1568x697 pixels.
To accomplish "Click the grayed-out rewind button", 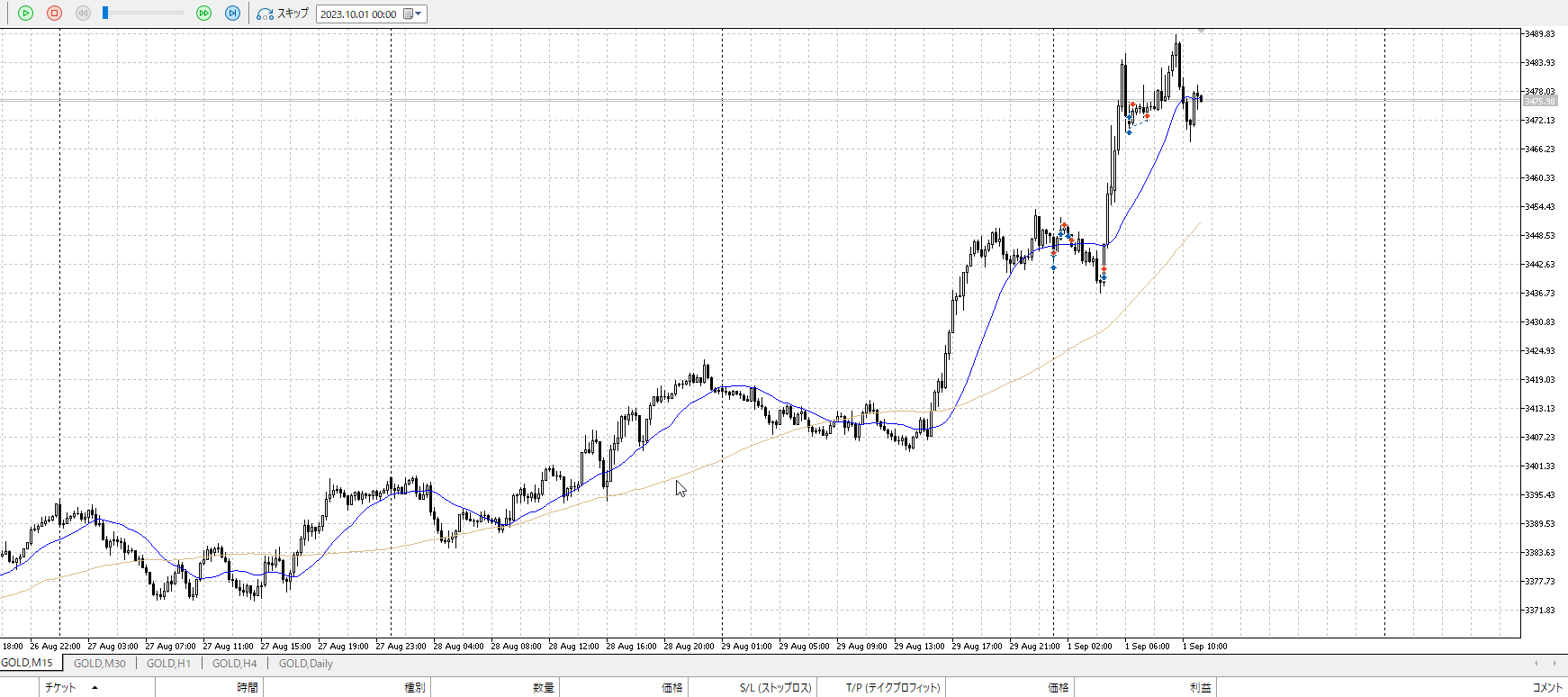I will click(x=83, y=14).
